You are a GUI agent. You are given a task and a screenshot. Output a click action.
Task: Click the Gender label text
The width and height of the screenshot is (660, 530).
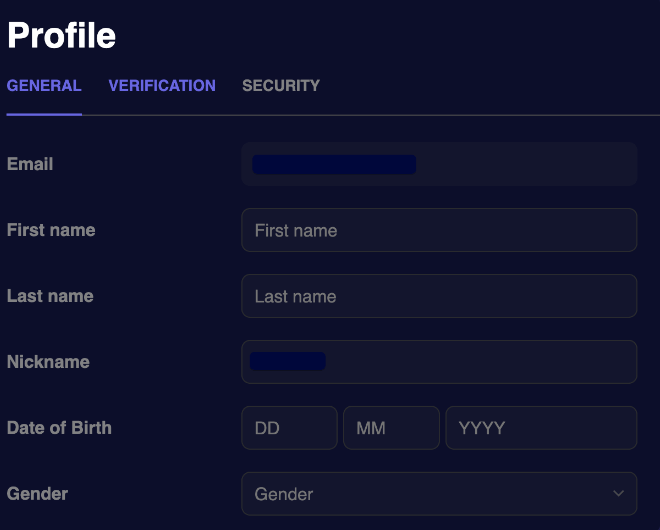point(37,494)
